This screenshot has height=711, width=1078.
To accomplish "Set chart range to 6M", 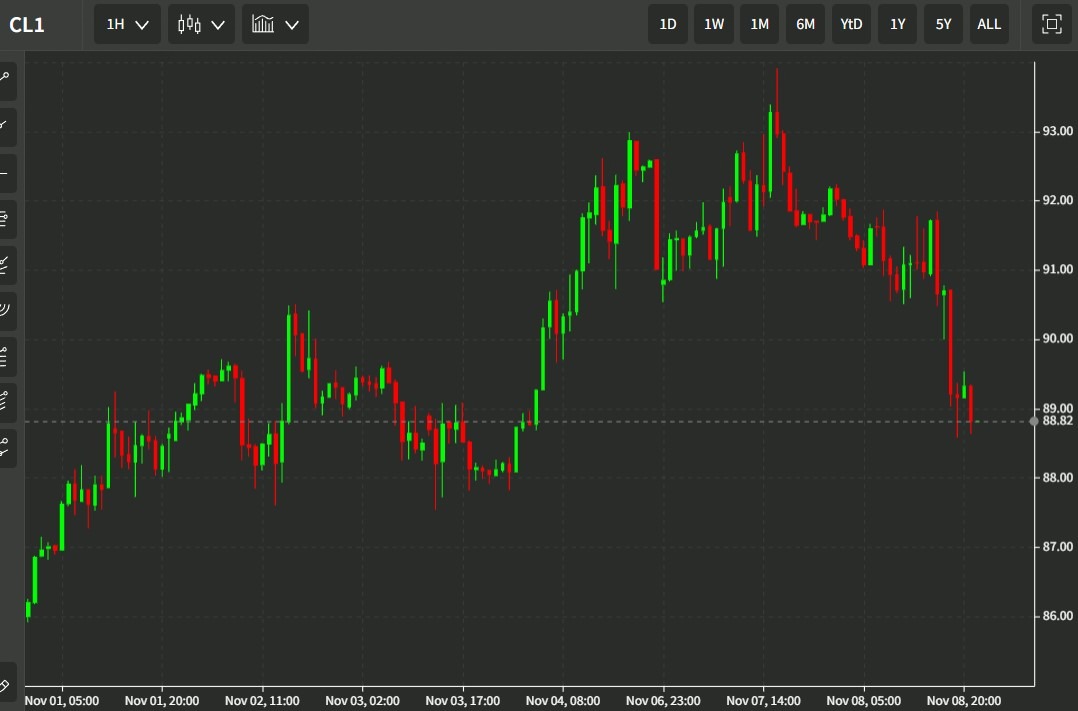I will coord(805,24).
